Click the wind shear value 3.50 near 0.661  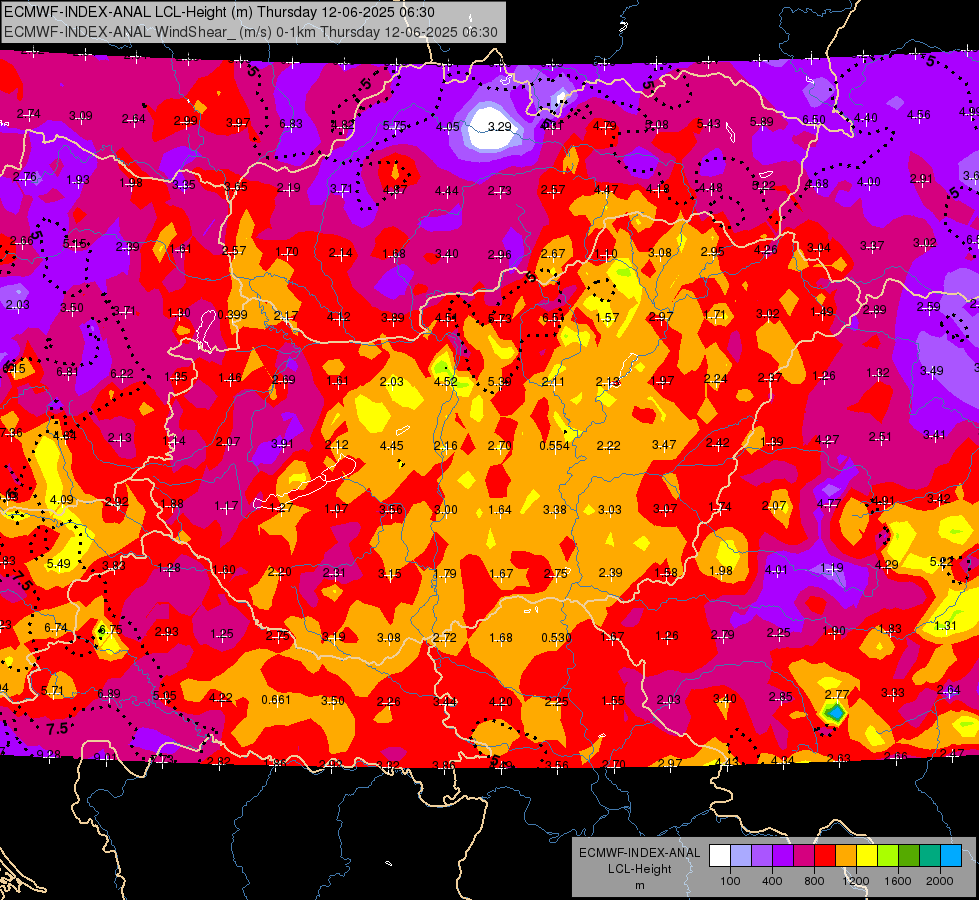333,701
